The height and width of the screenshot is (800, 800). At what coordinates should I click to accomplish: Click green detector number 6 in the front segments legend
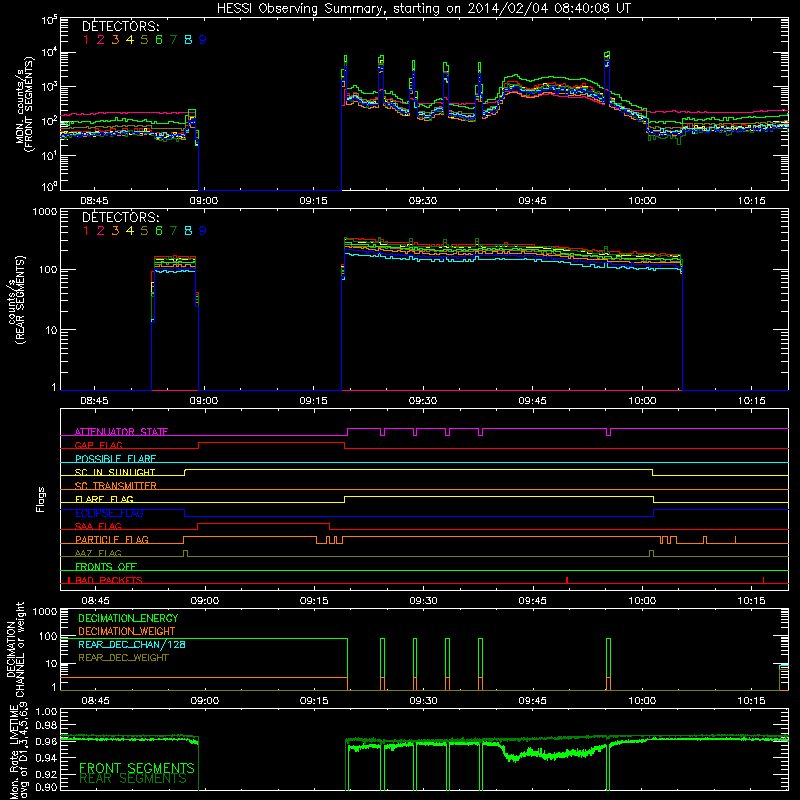(x=159, y=40)
